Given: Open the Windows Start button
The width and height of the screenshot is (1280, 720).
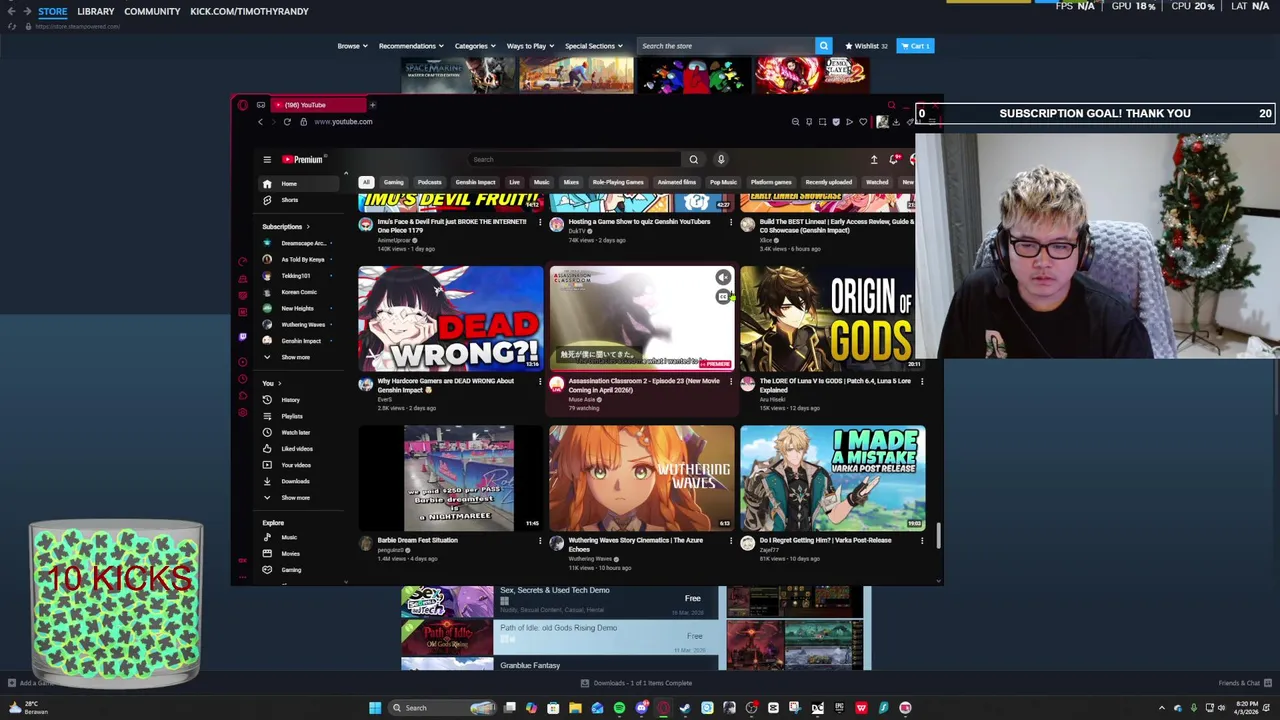Looking at the screenshot, I should (375, 708).
